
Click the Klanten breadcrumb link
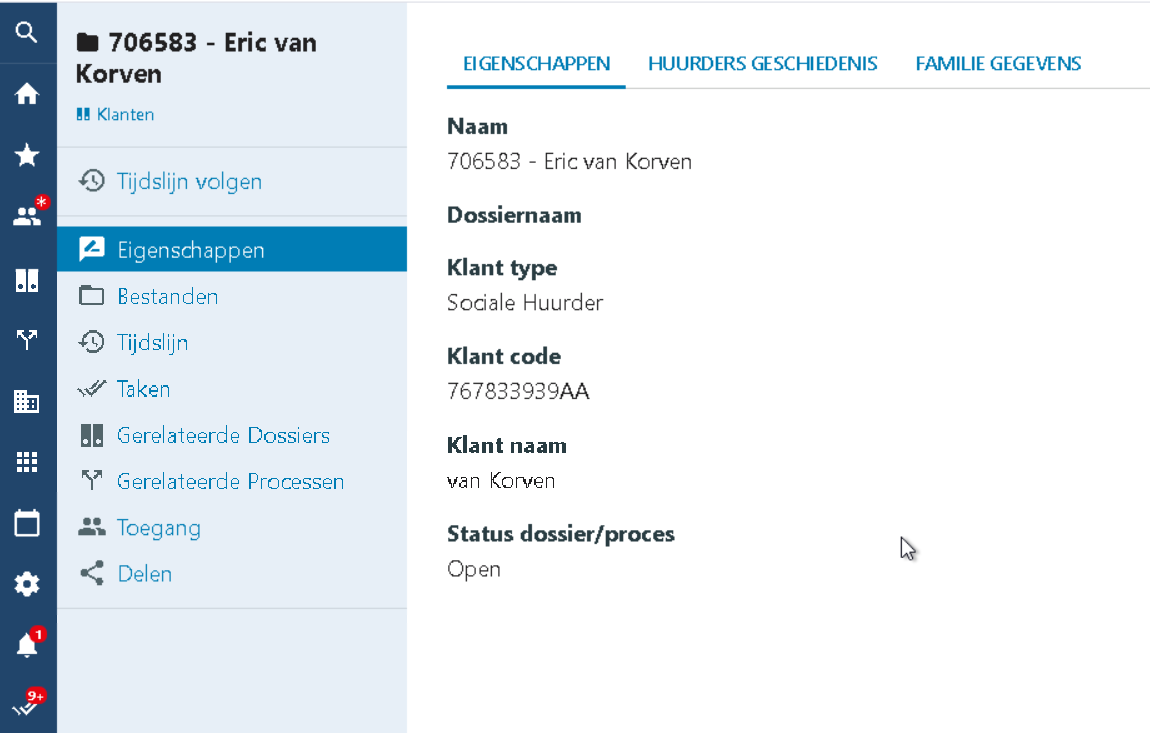124,115
